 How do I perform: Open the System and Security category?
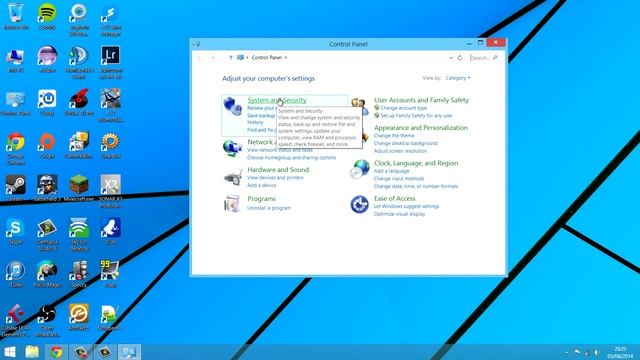point(277,100)
